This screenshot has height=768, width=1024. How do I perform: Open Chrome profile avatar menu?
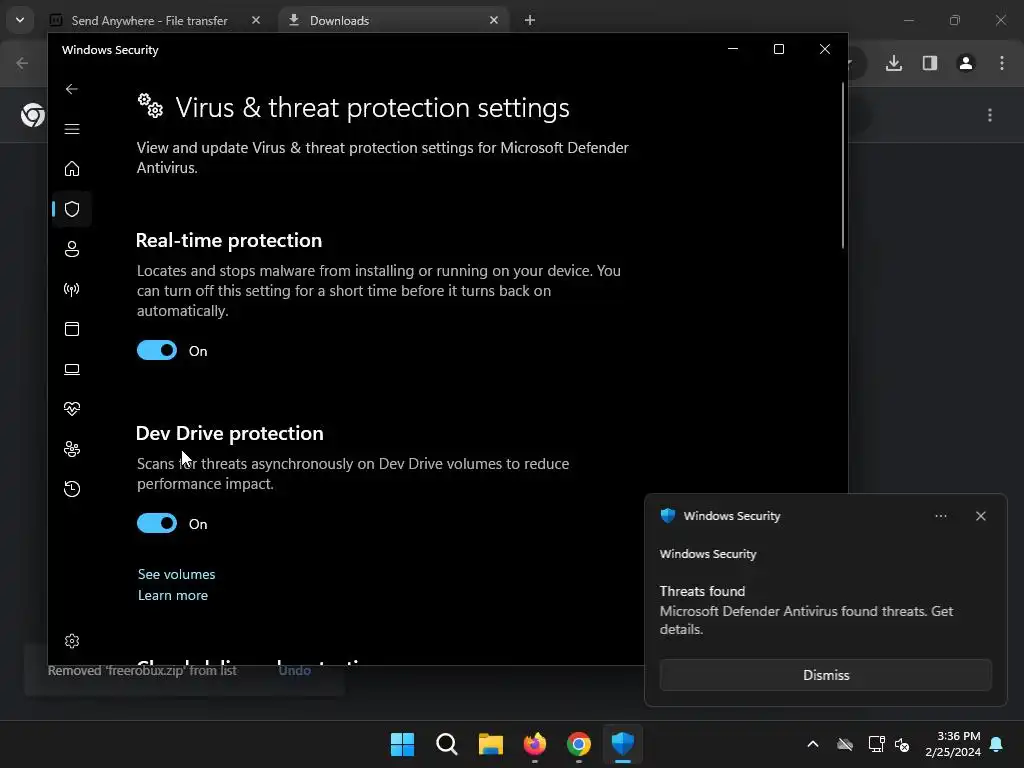click(965, 63)
